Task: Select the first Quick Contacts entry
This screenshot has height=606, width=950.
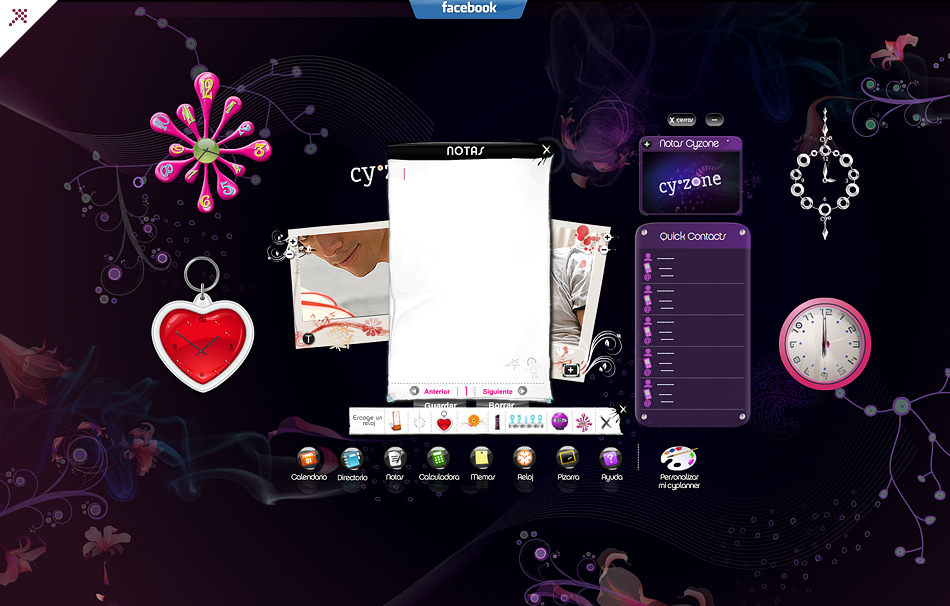Action: (x=693, y=267)
